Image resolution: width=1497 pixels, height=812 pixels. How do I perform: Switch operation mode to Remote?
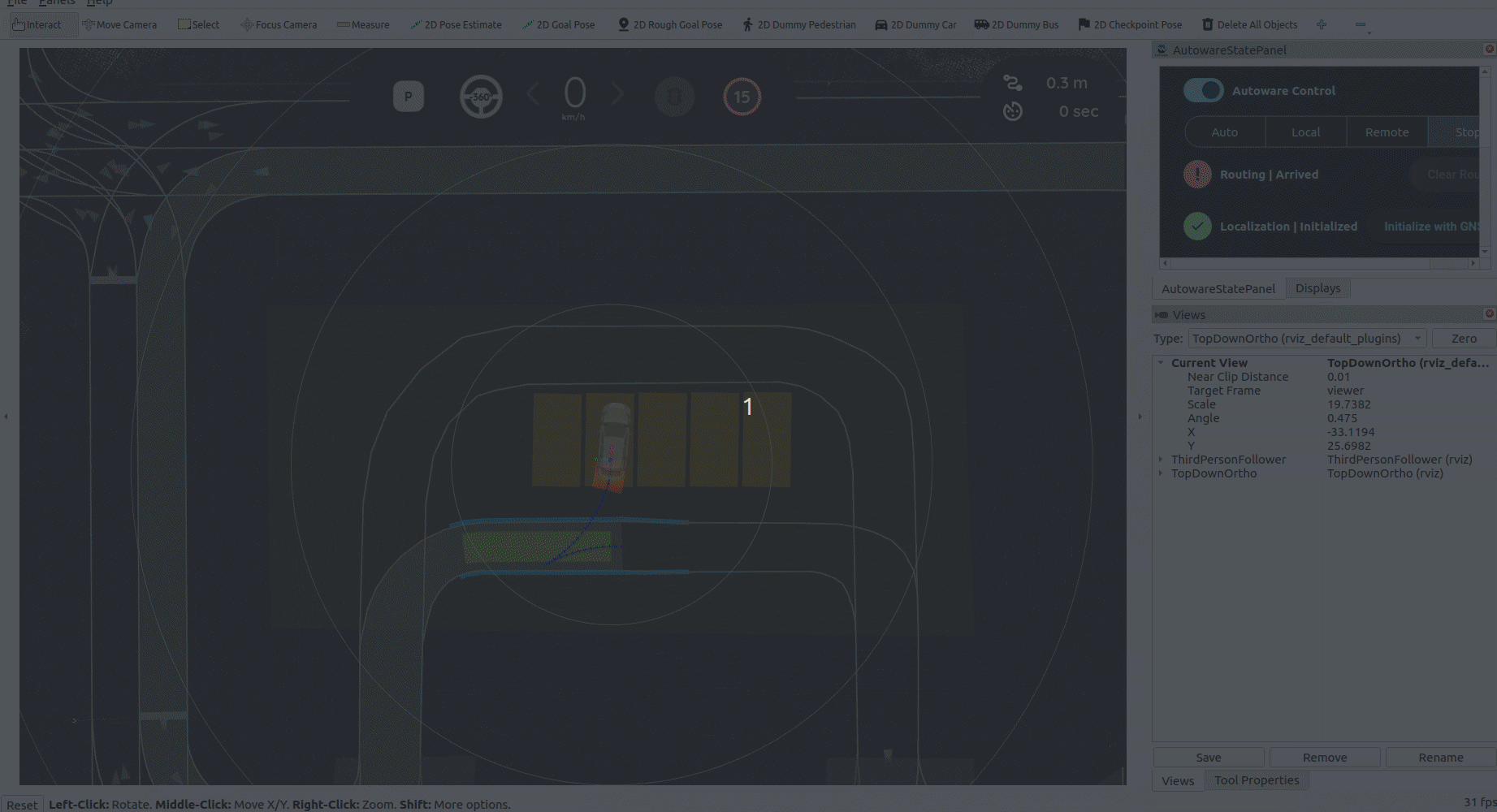pos(1387,132)
